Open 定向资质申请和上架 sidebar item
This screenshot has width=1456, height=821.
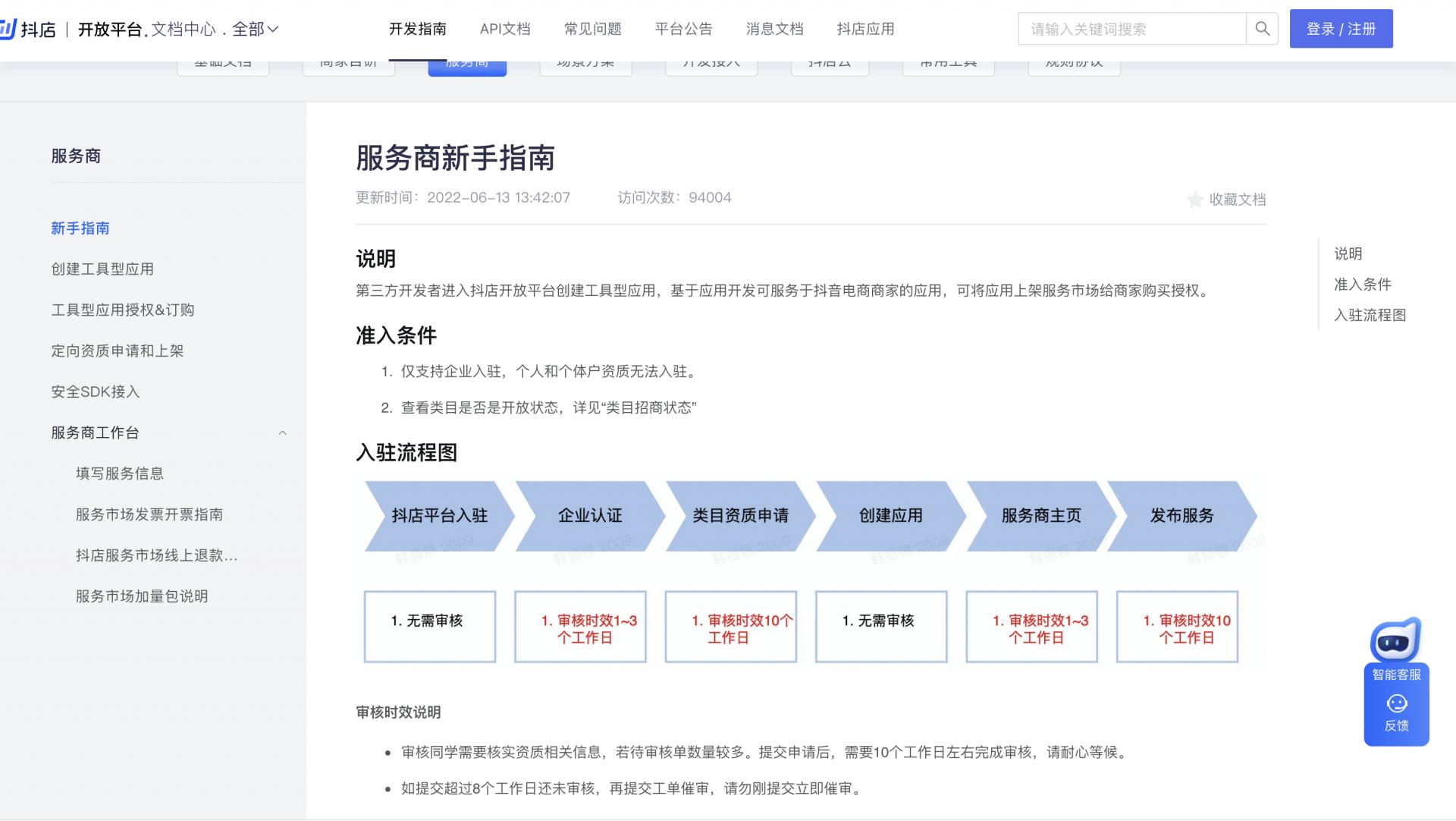pyautogui.click(x=118, y=351)
